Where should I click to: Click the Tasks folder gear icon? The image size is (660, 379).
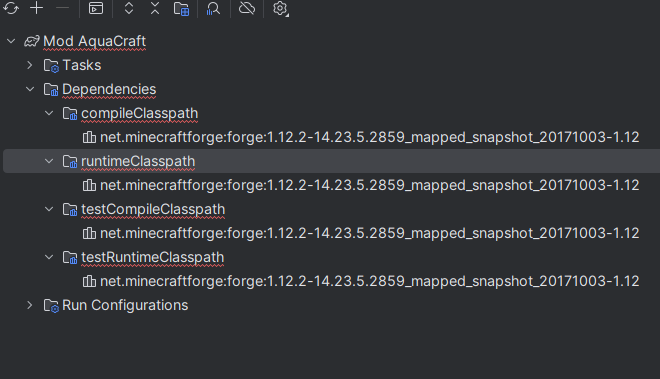(x=51, y=66)
